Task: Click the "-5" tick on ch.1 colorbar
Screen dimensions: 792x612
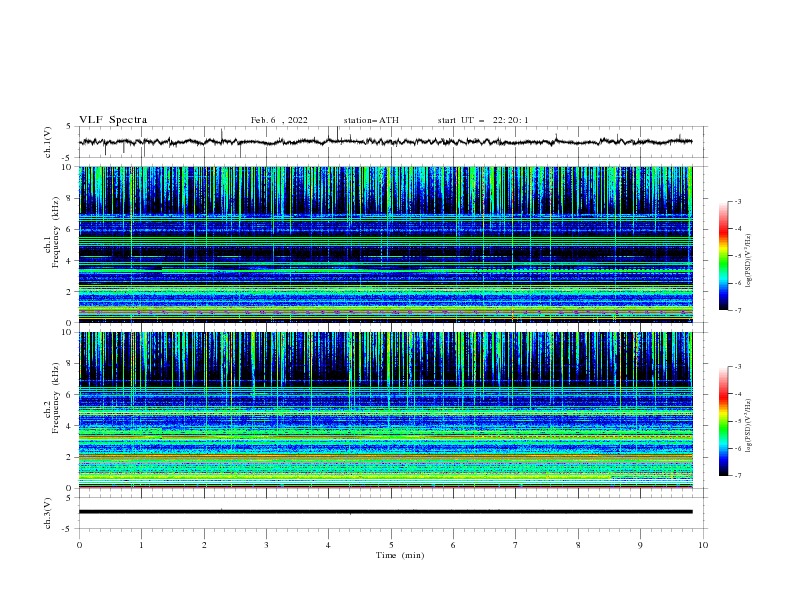Action: pyautogui.click(x=738, y=256)
